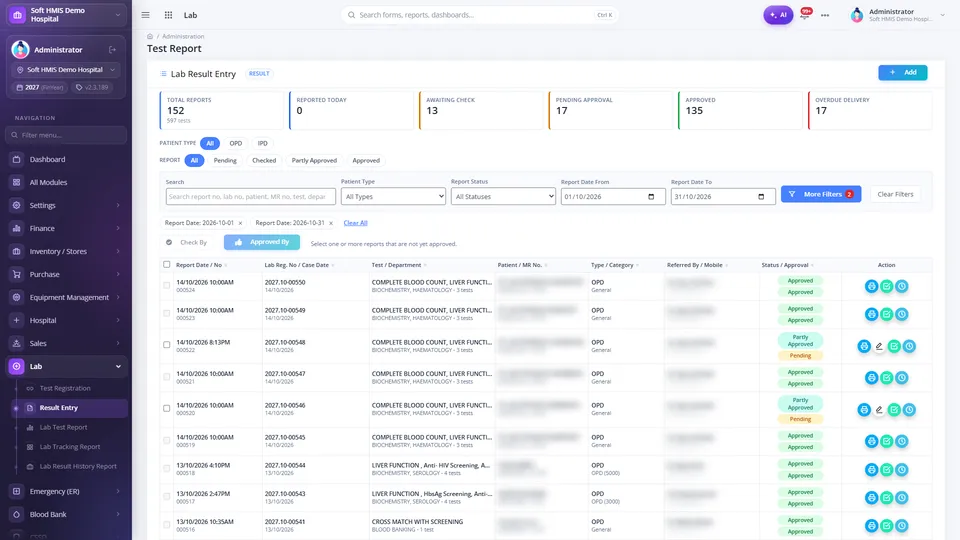The image size is (960, 540).
Task: Click the home breadcrumb icon
Action: [x=150, y=36]
